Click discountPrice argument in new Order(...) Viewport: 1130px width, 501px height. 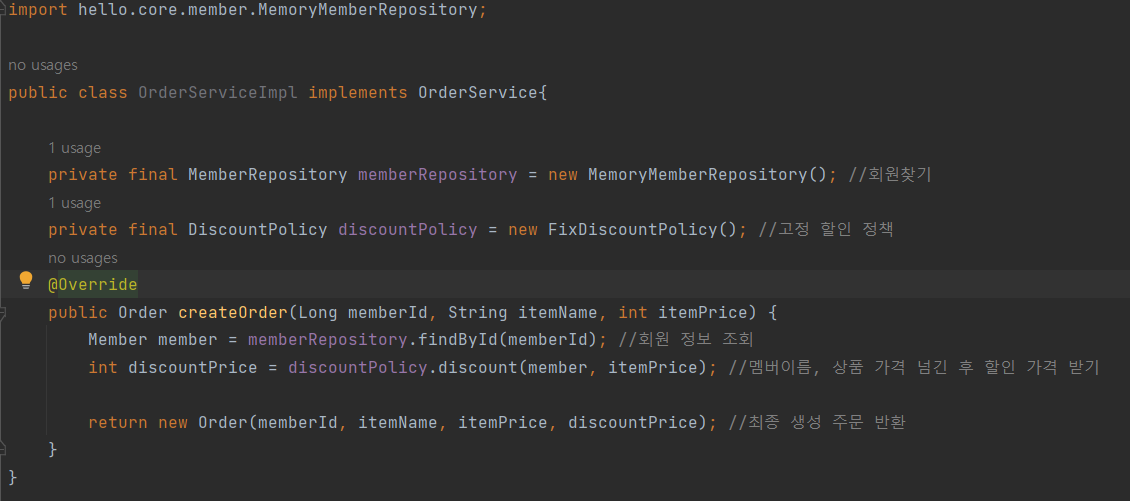(x=633, y=422)
